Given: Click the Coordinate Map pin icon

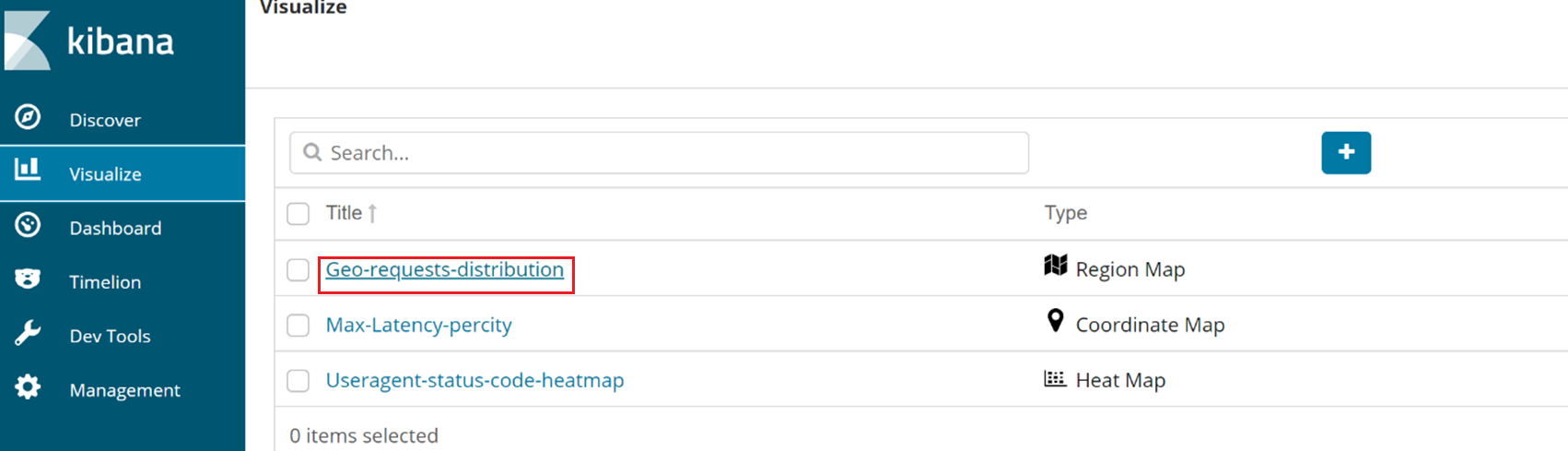Looking at the screenshot, I should click(x=1056, y=321).
